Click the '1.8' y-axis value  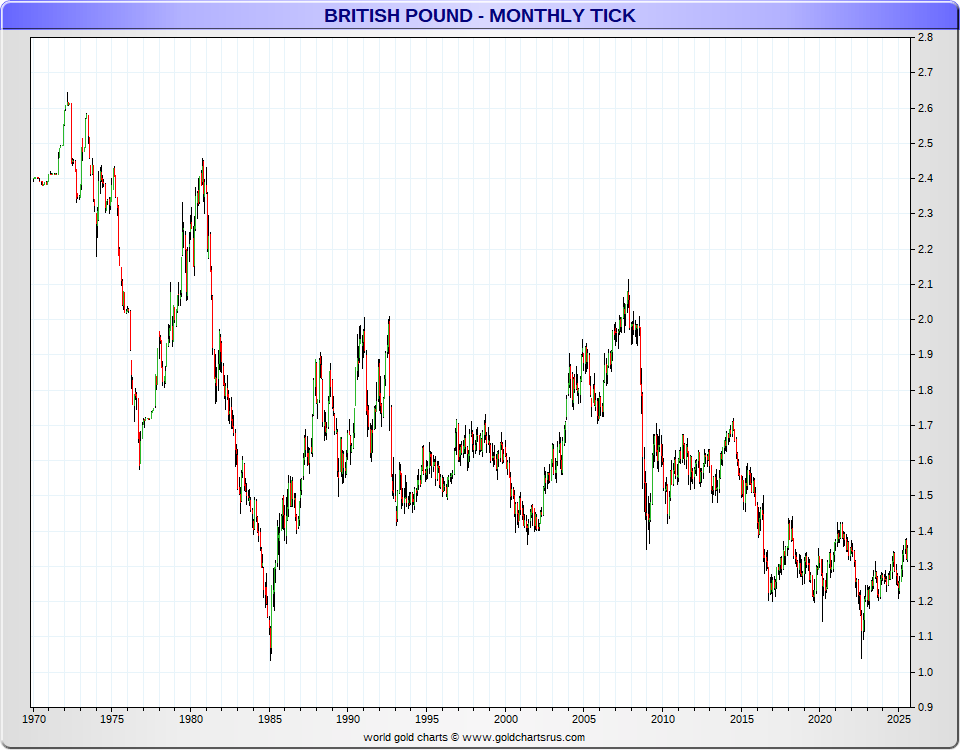point(926,391)
